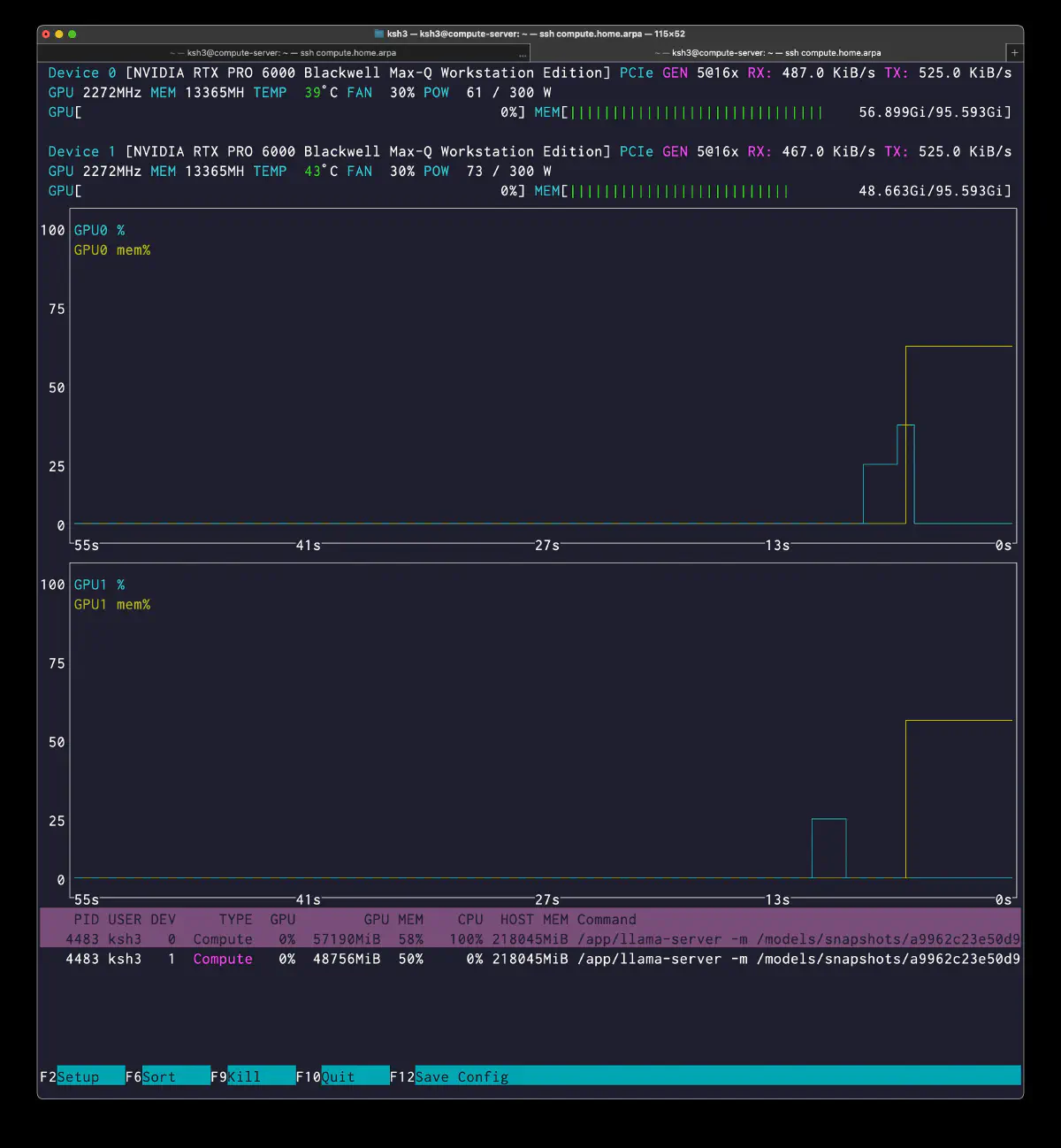
Task: Click the 73 / 300 W power reading
Action: (509, 171)
